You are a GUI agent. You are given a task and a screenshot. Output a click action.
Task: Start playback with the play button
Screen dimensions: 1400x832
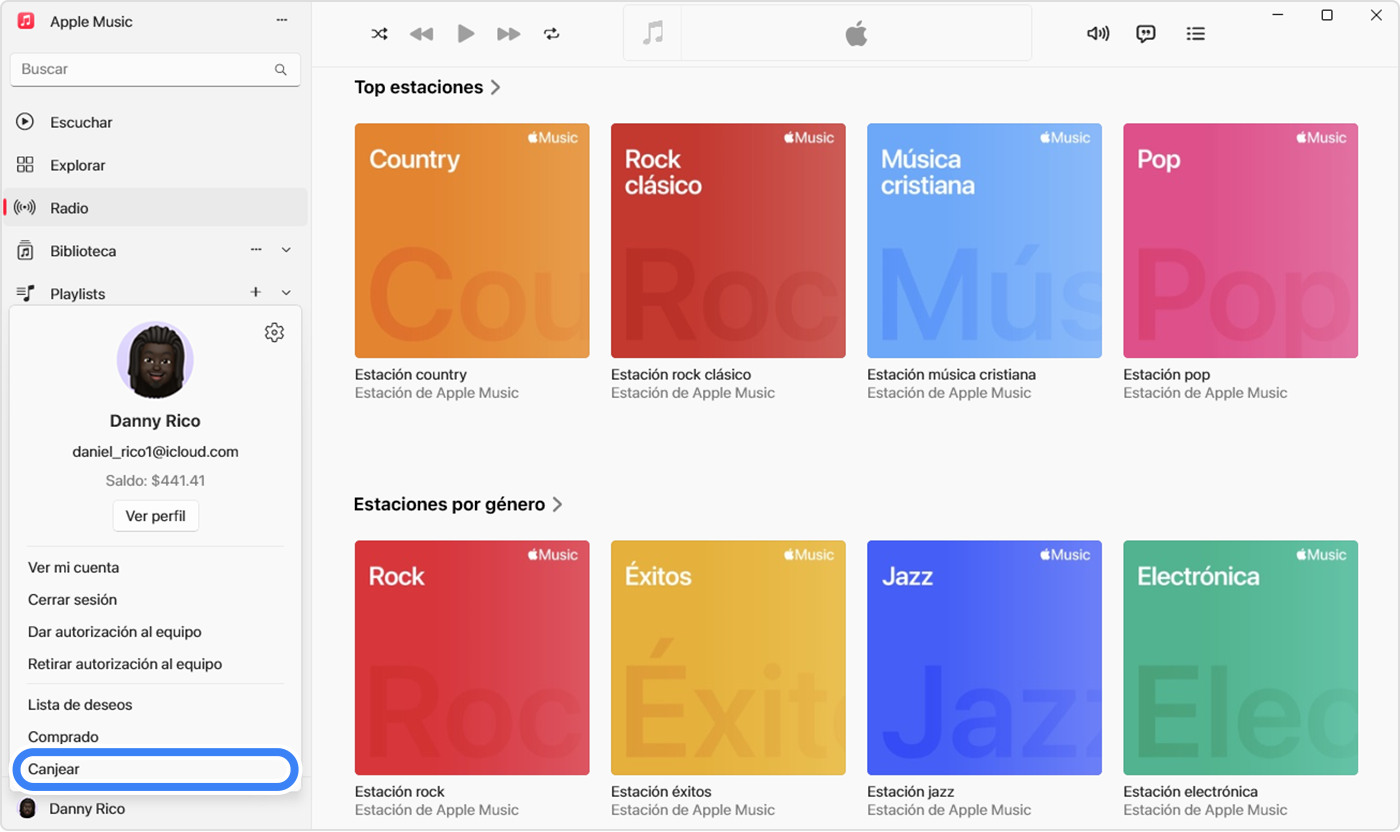pos(466,34)
